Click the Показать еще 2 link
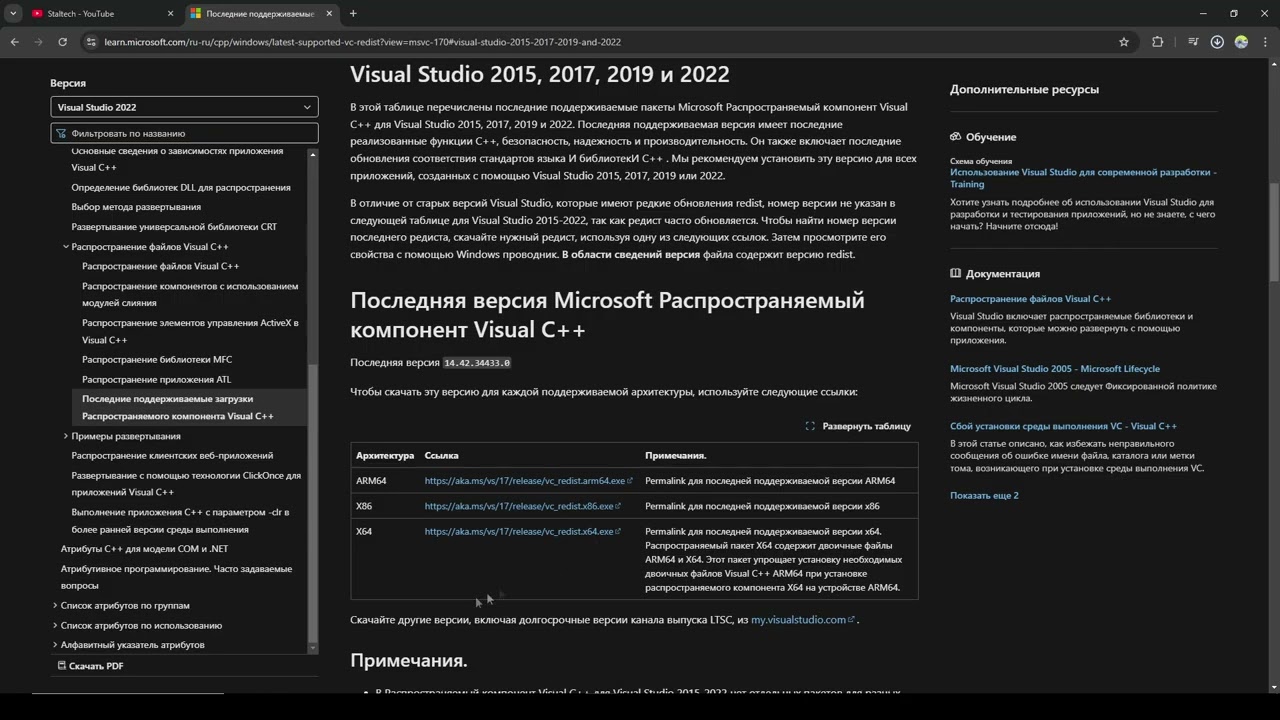Image resolution: width=1280 pixels, height=720 pixels. coord(984,496)
